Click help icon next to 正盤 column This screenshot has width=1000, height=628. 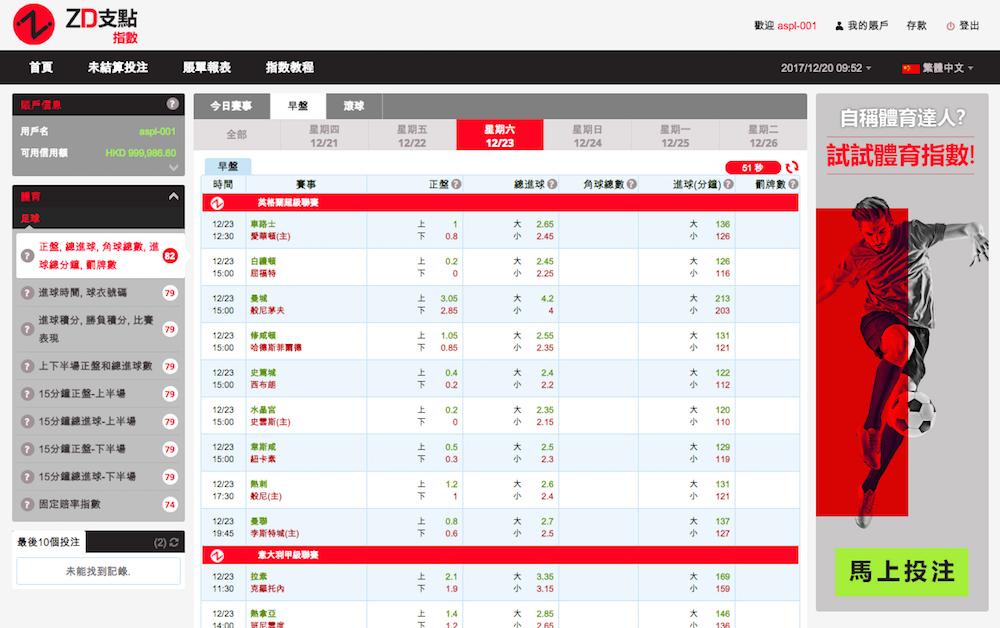(456, 184)
